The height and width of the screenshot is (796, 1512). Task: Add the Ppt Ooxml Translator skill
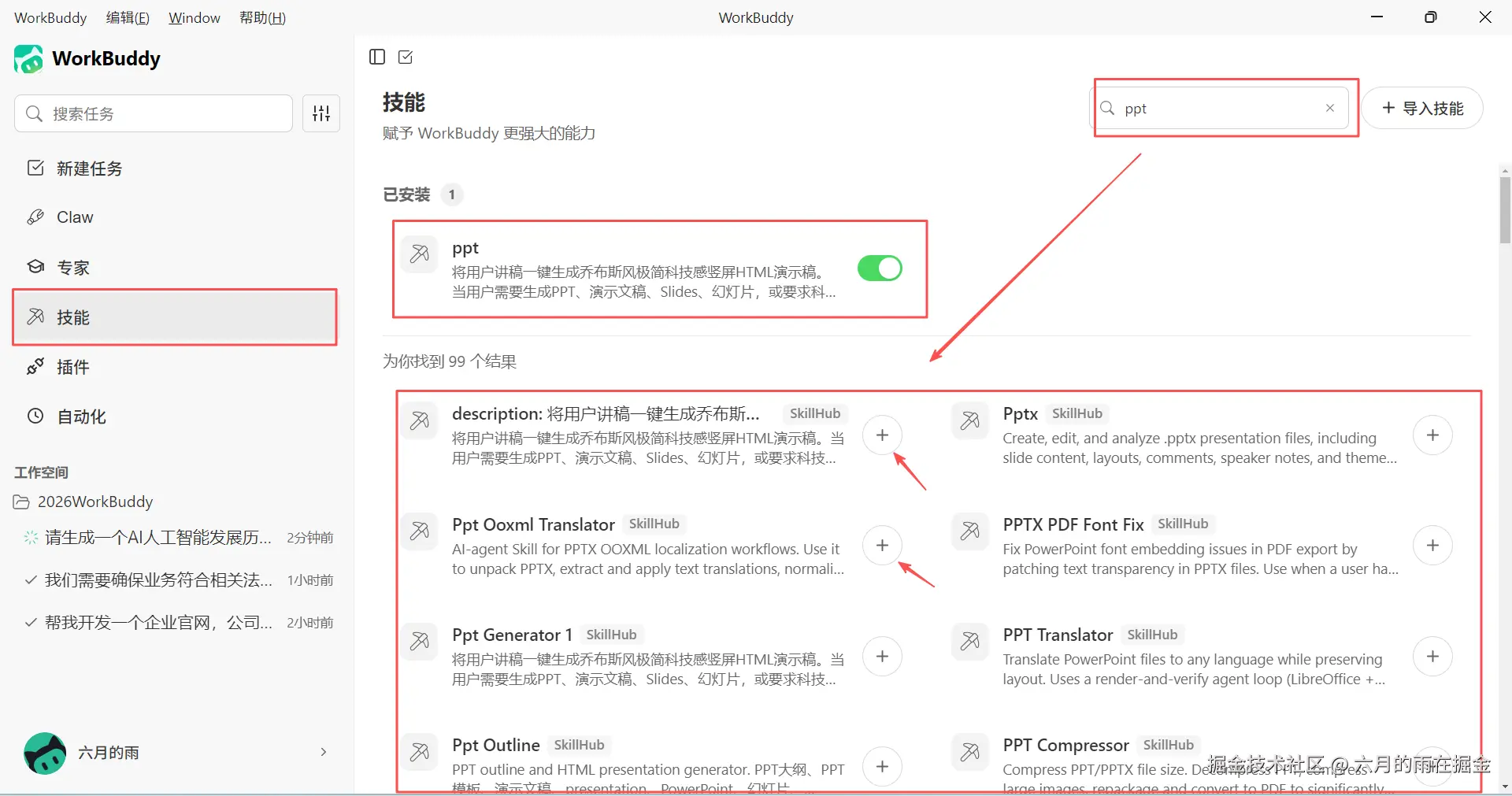(882, 546)
